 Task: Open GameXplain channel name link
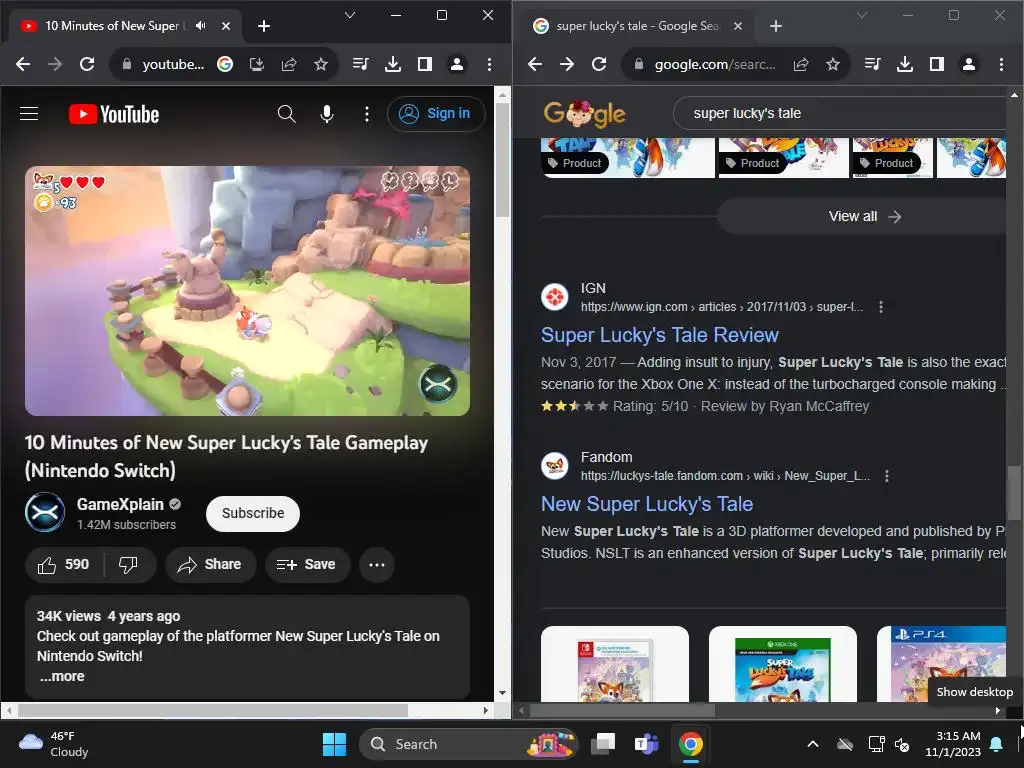click(120, 504)
